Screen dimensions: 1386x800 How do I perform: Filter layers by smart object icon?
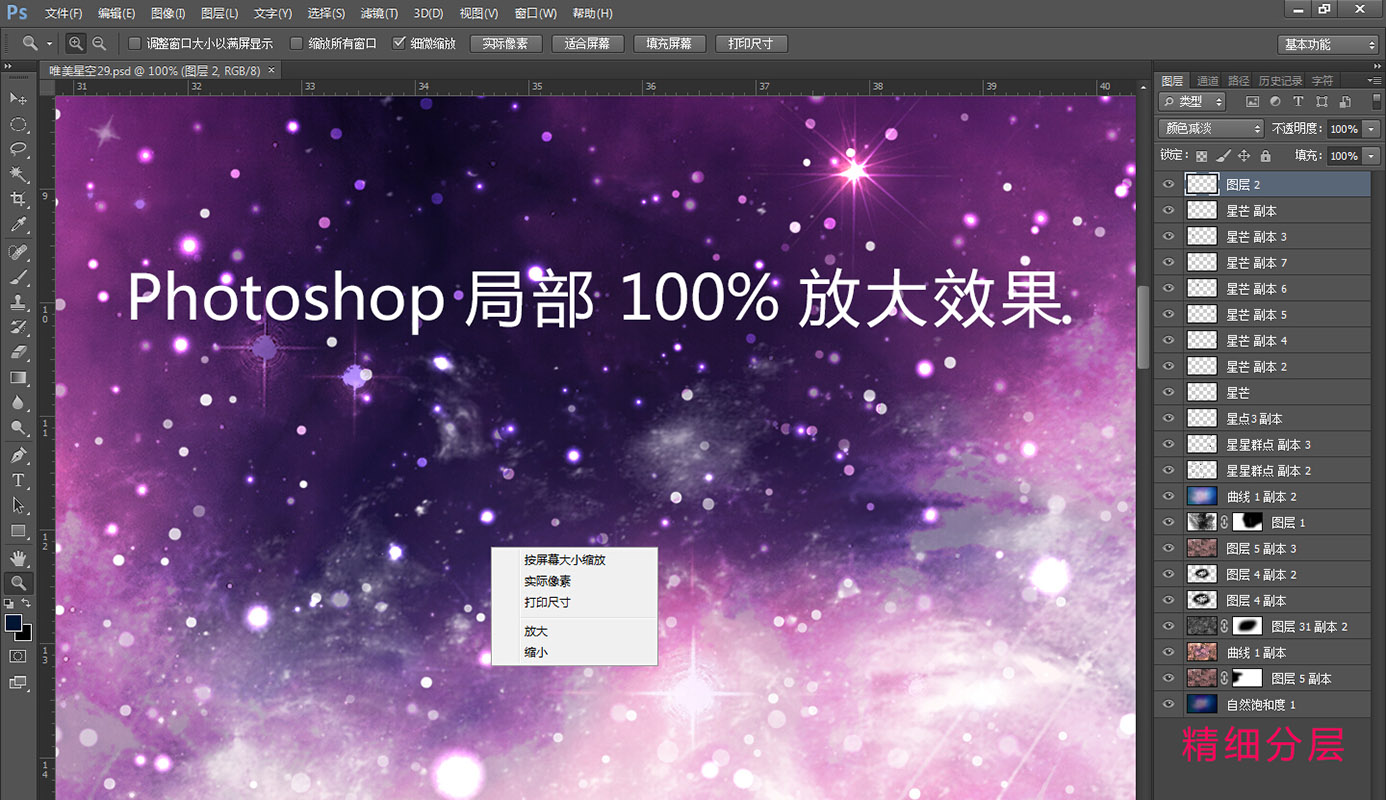click(x=1346, y=102)
